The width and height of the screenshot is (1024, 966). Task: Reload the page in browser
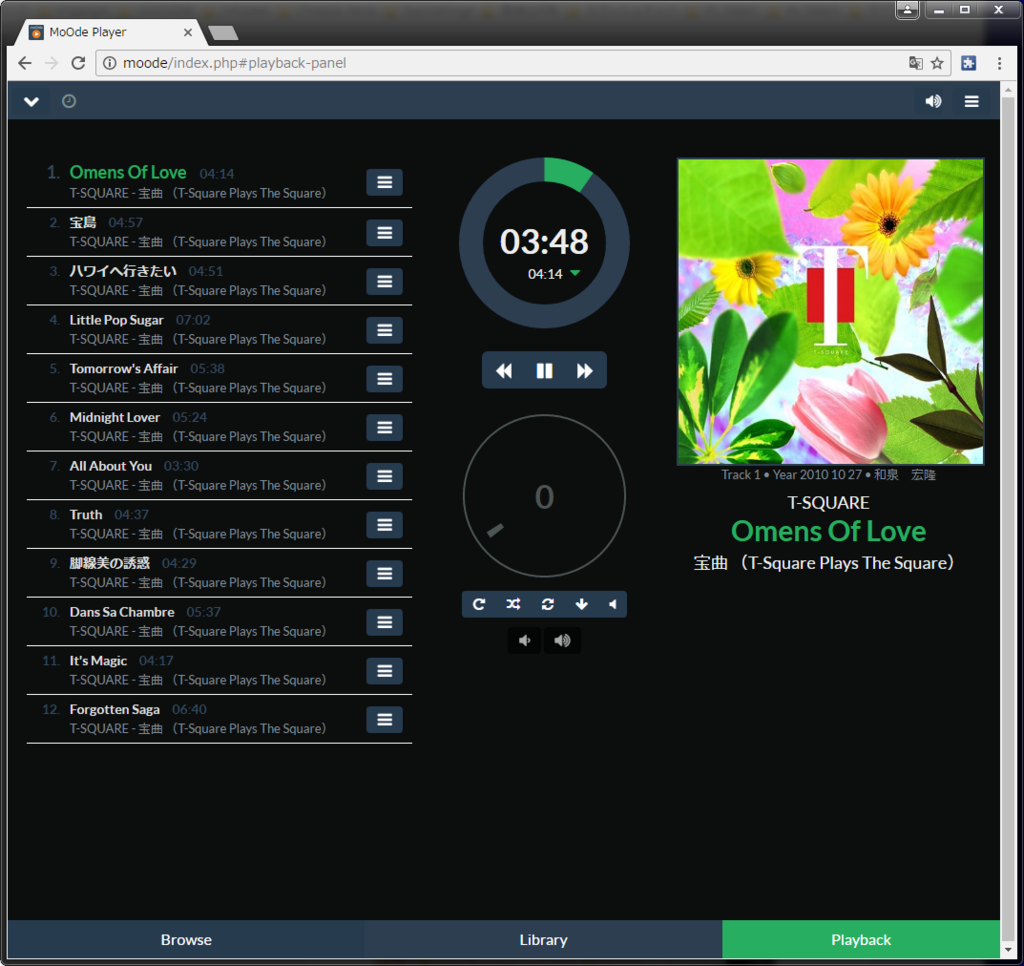78,63
